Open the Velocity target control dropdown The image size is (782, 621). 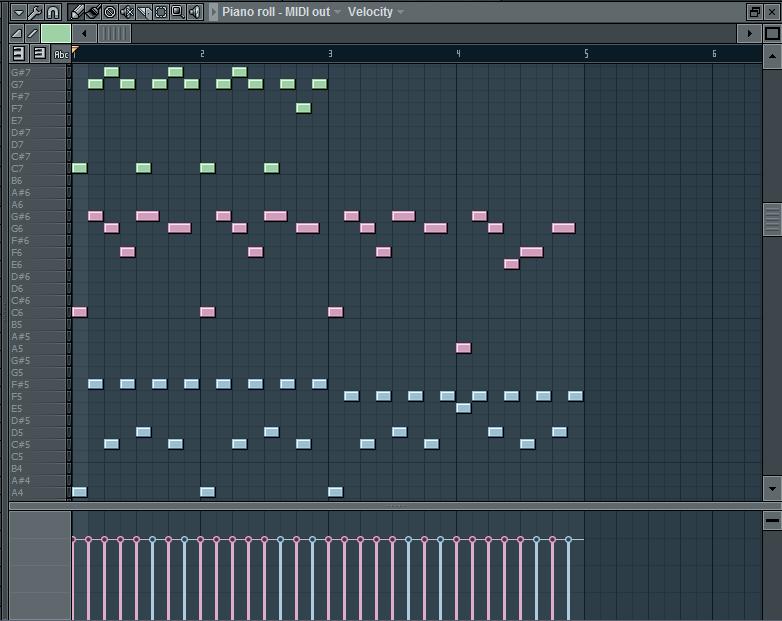(x=400, y=12)
